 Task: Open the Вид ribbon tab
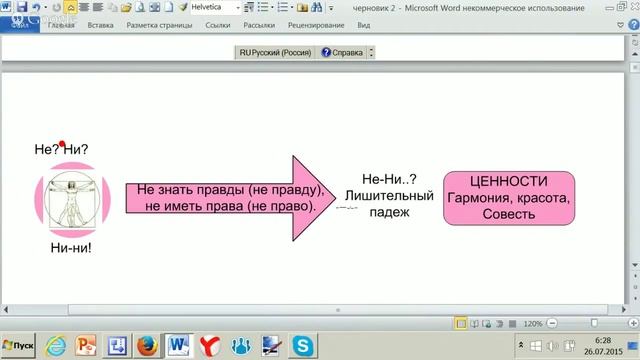[364, 25]
